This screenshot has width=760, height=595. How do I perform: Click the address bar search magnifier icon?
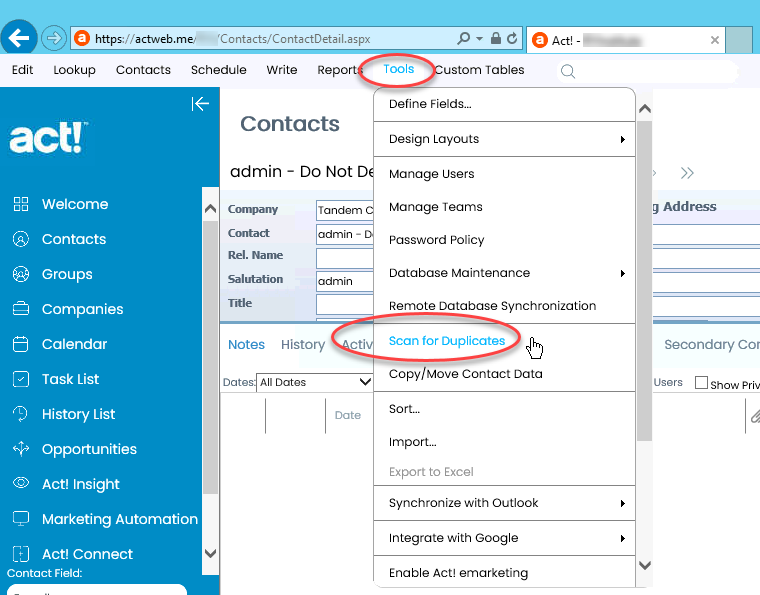pos(463,38)
